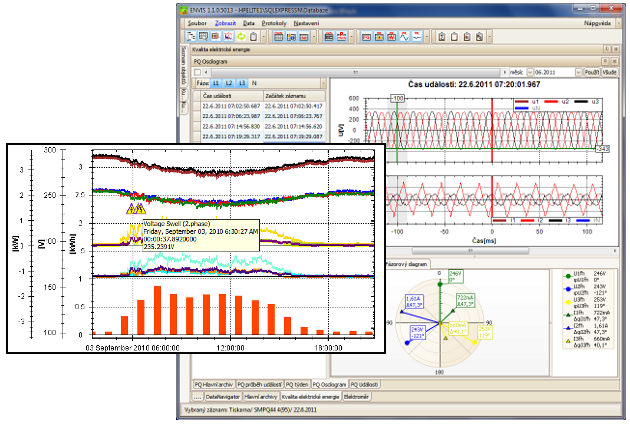Open the Protokoly menu

(x=274, y=23)
